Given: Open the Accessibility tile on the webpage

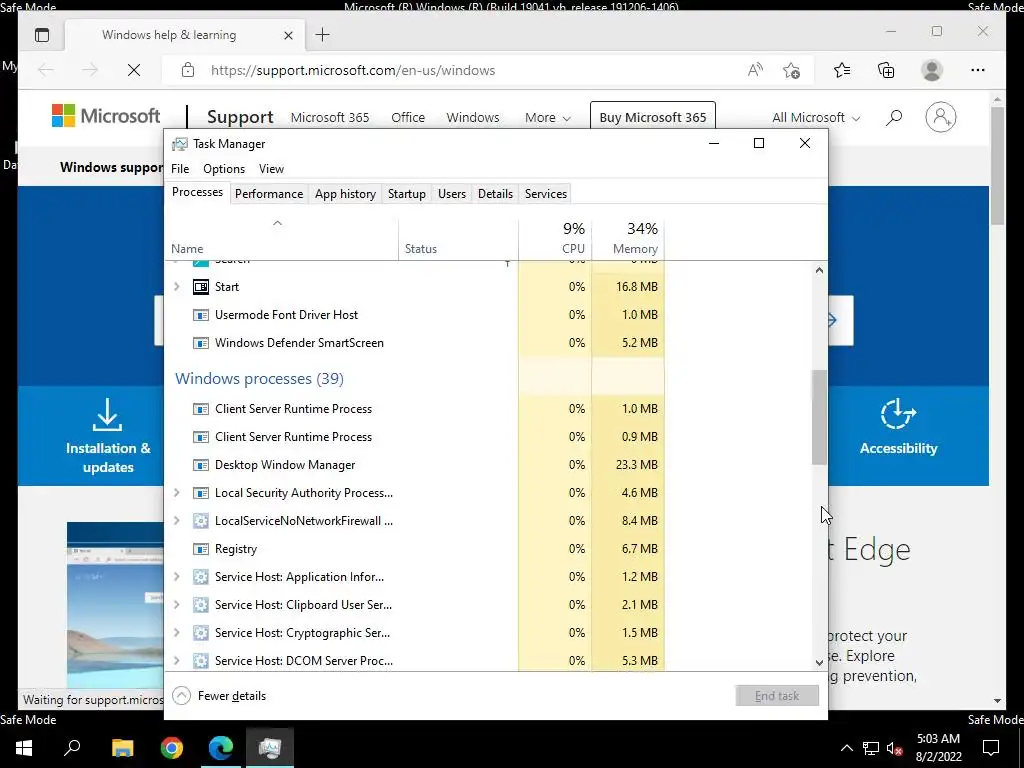Looking at the screenshot, I should coord(899,428).
